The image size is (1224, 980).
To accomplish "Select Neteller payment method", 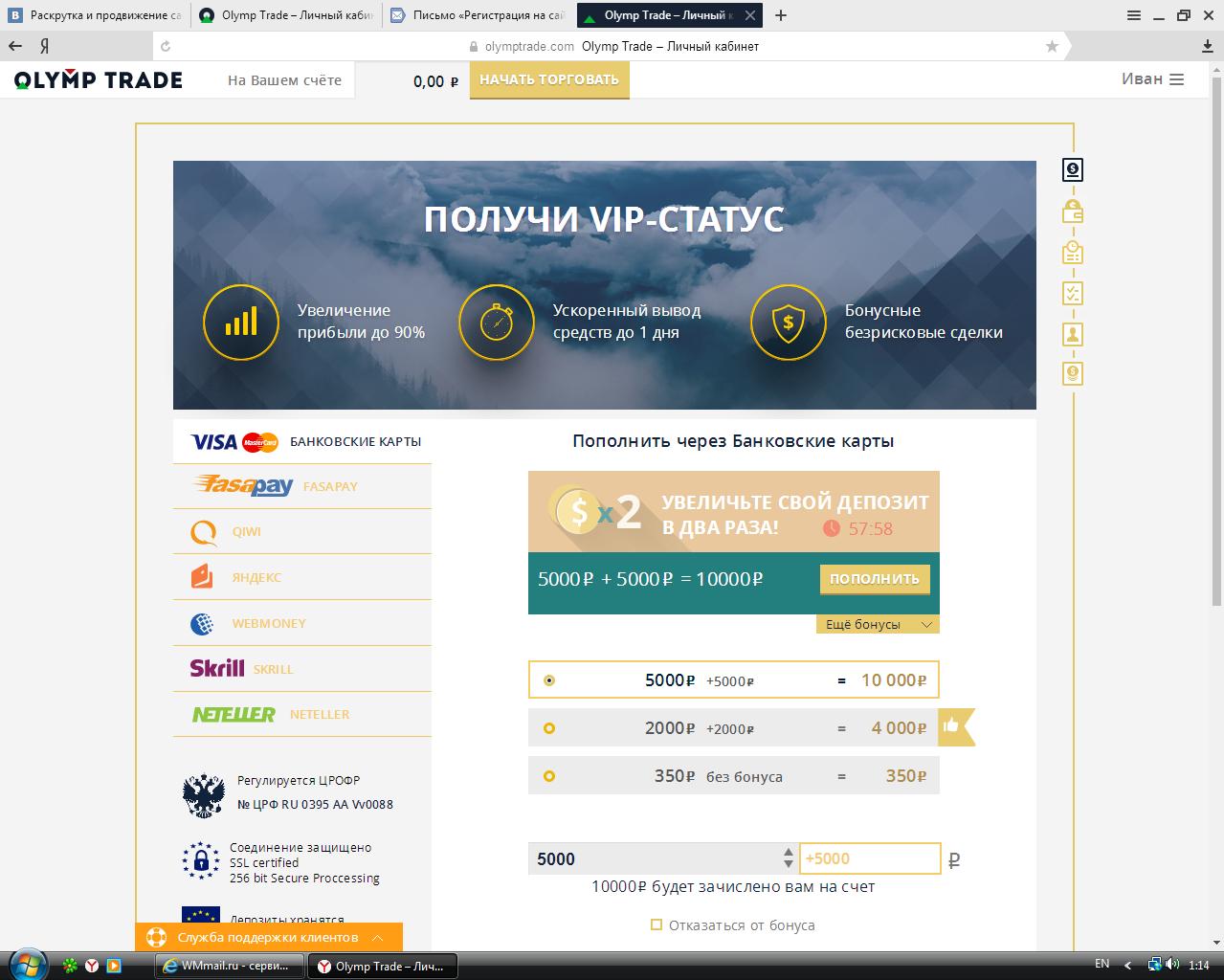I will [x=302, y=714].
